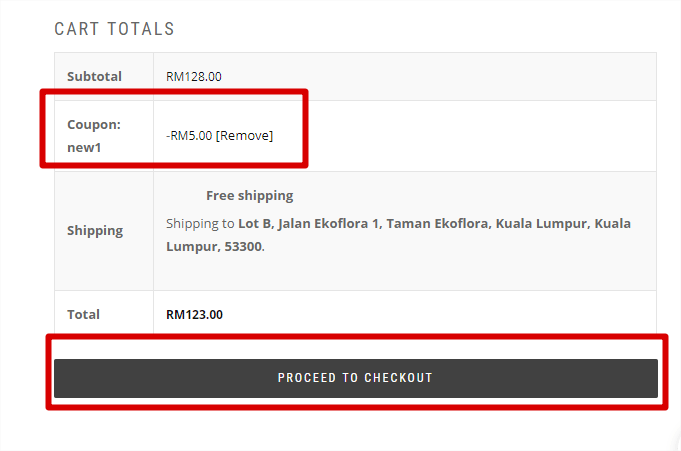This screenshot has width=681, height=451.
Task: Click the Taman Ekoflora address text
Action: (439, 223)
